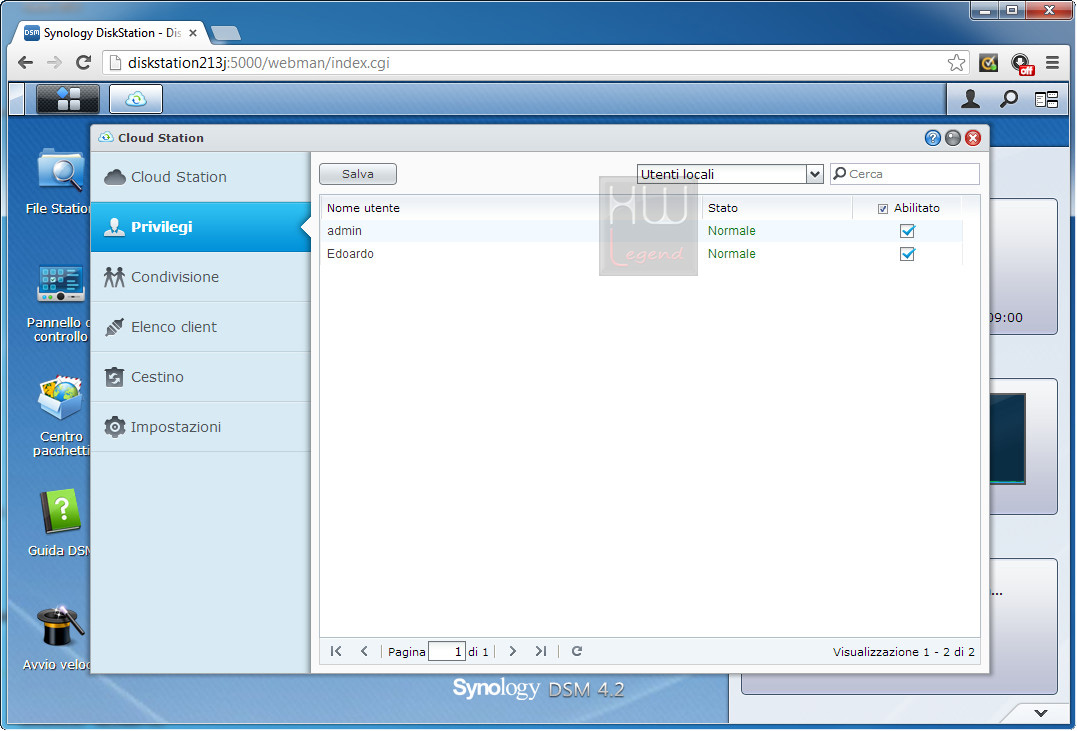1077x731 pixels.
Task: Toggle the DSM widgets panel icon
Action: point(1046,100)
